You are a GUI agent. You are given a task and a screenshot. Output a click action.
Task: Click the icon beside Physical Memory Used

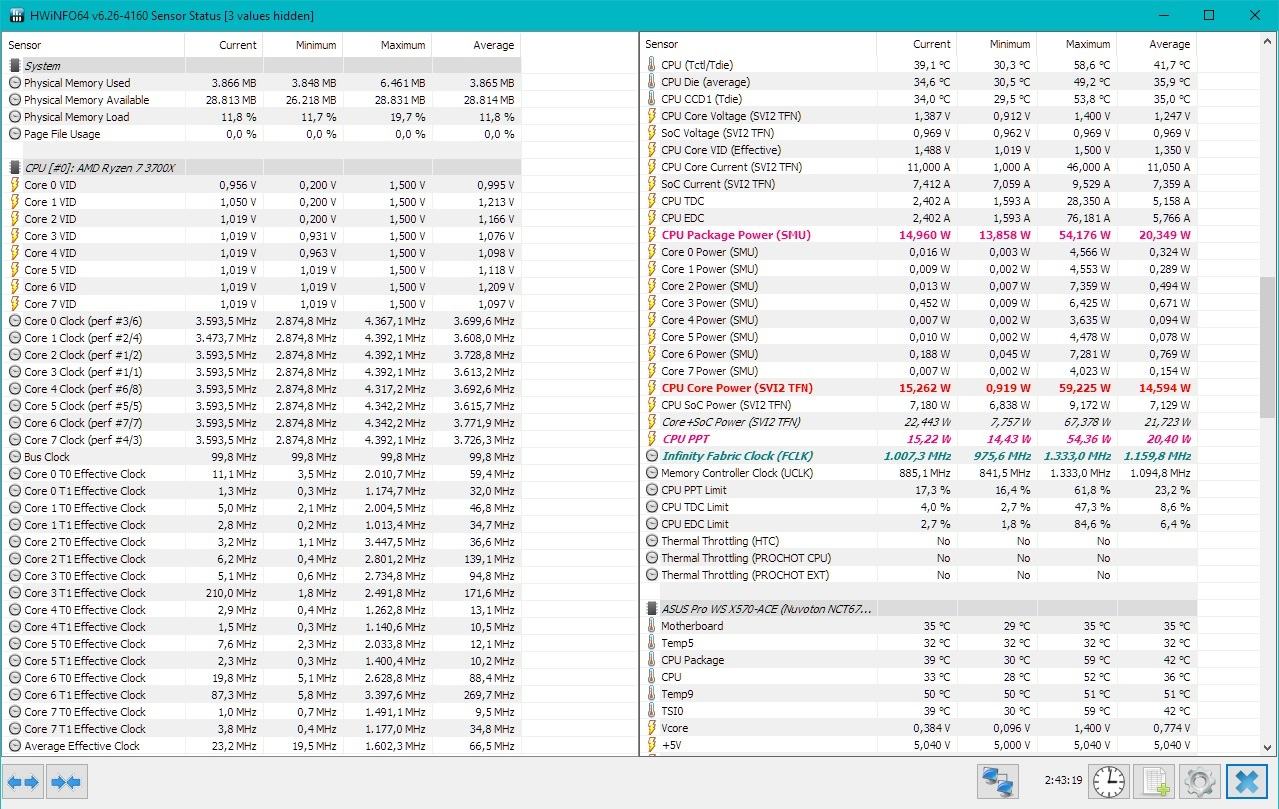15,83
